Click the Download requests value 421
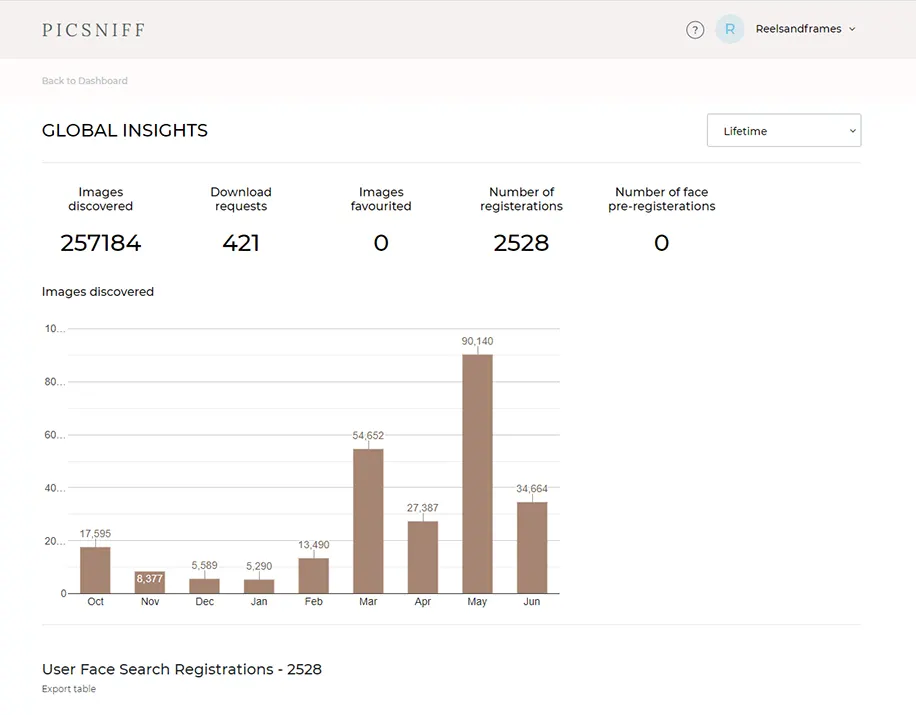Screen dimensions: 916x715 [241, 243]
